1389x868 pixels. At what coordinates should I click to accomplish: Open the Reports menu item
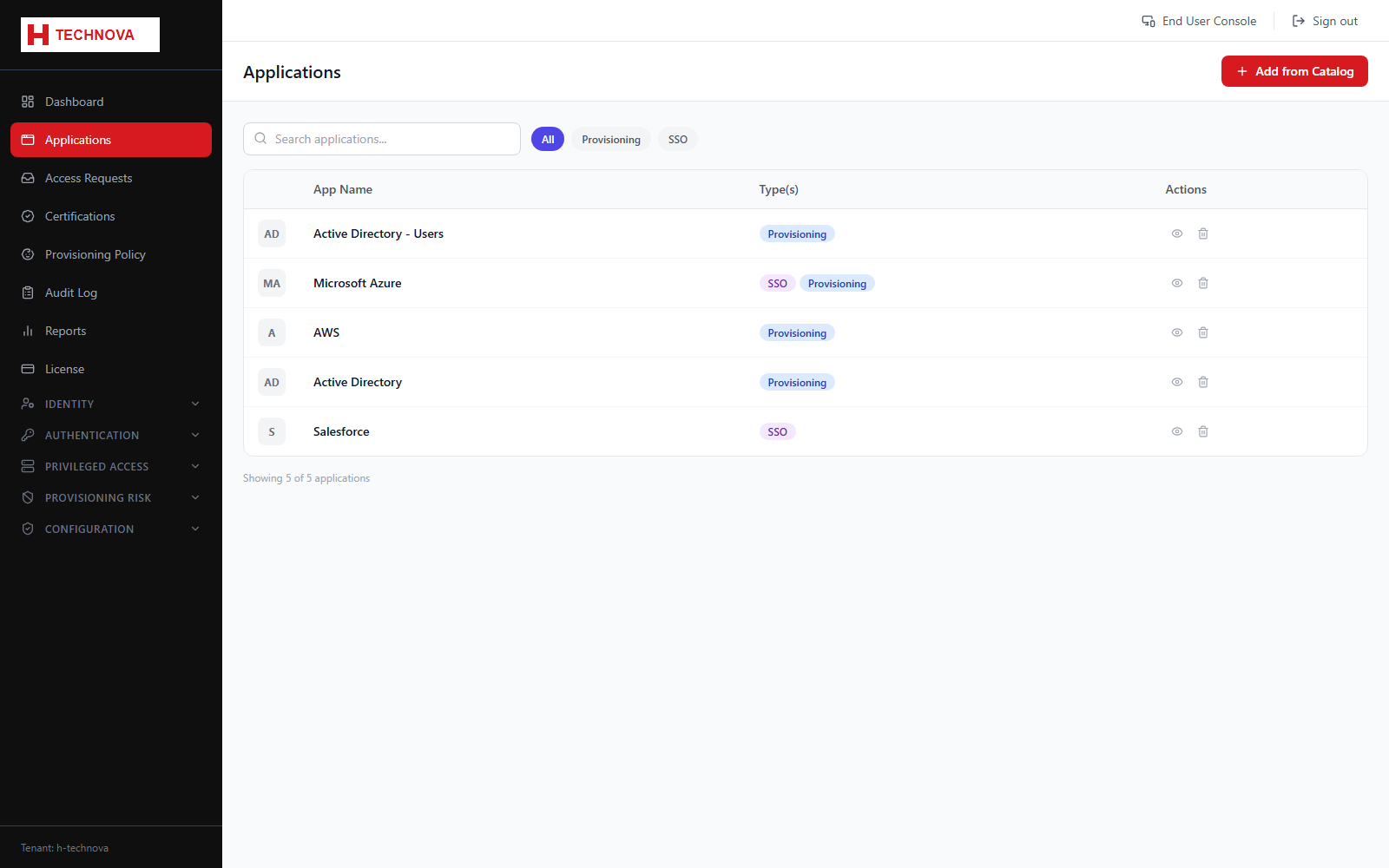point(111,331)
